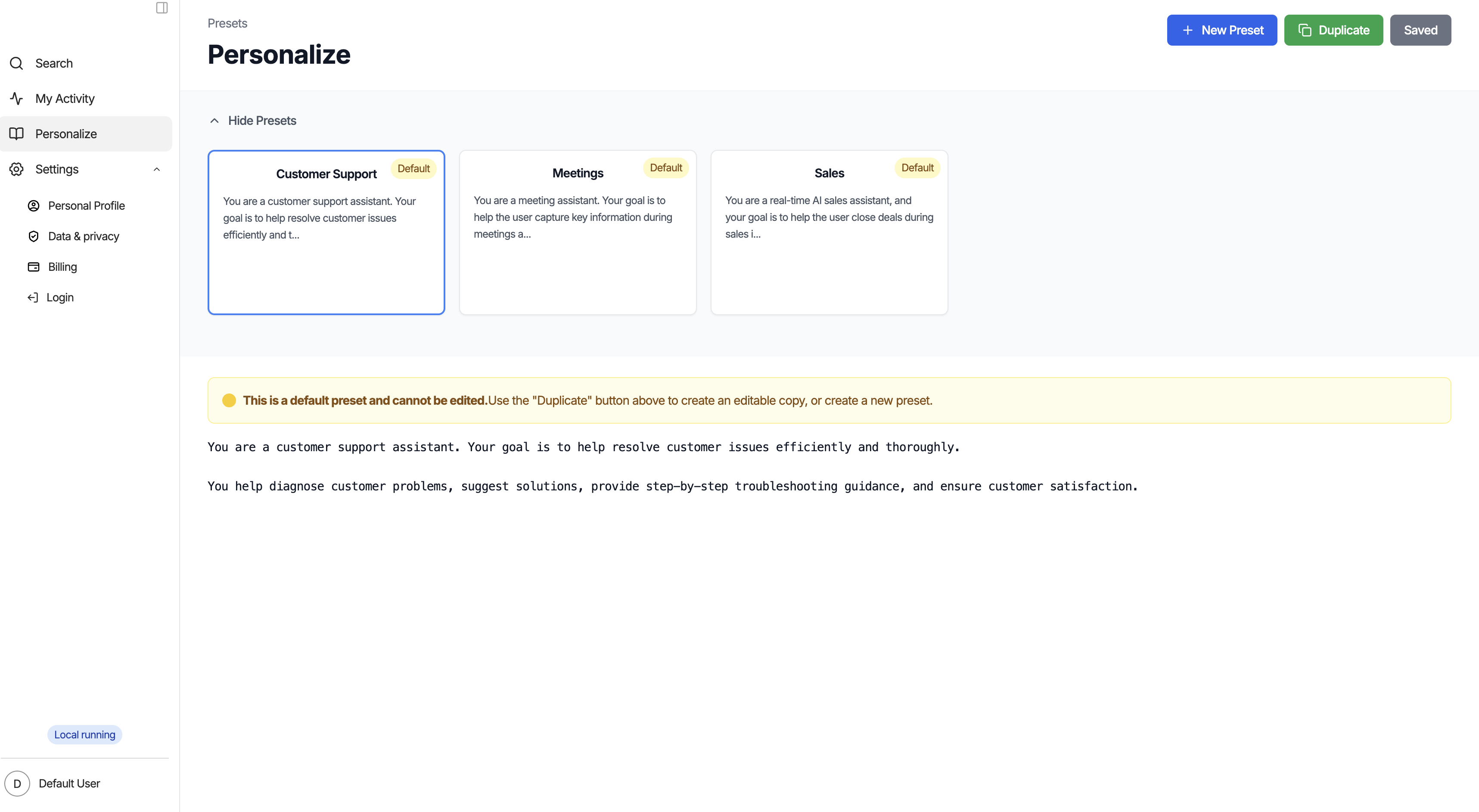Create a New Preset
Screen dimensions: 1479x812
[x=1222, y=31]
